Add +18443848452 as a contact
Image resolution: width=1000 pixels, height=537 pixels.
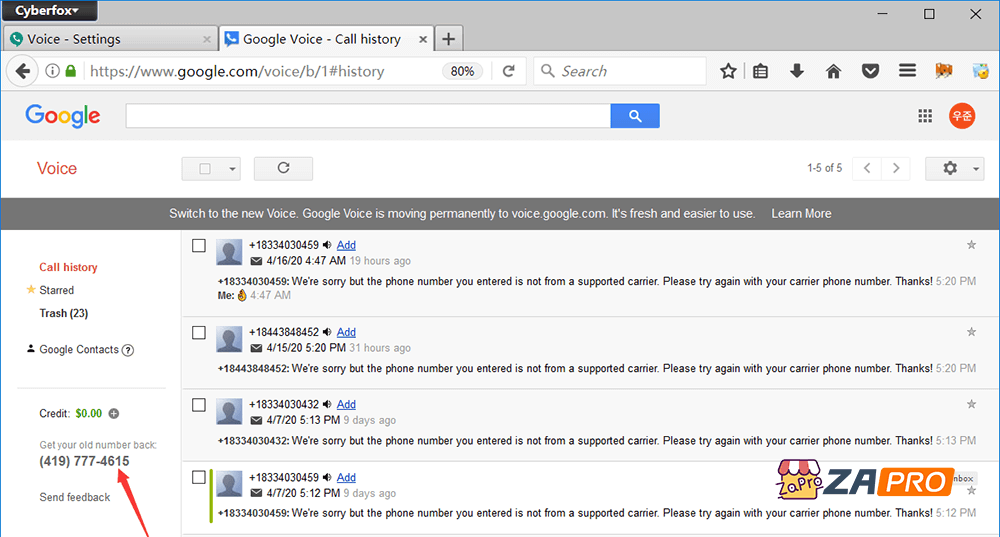346,332
